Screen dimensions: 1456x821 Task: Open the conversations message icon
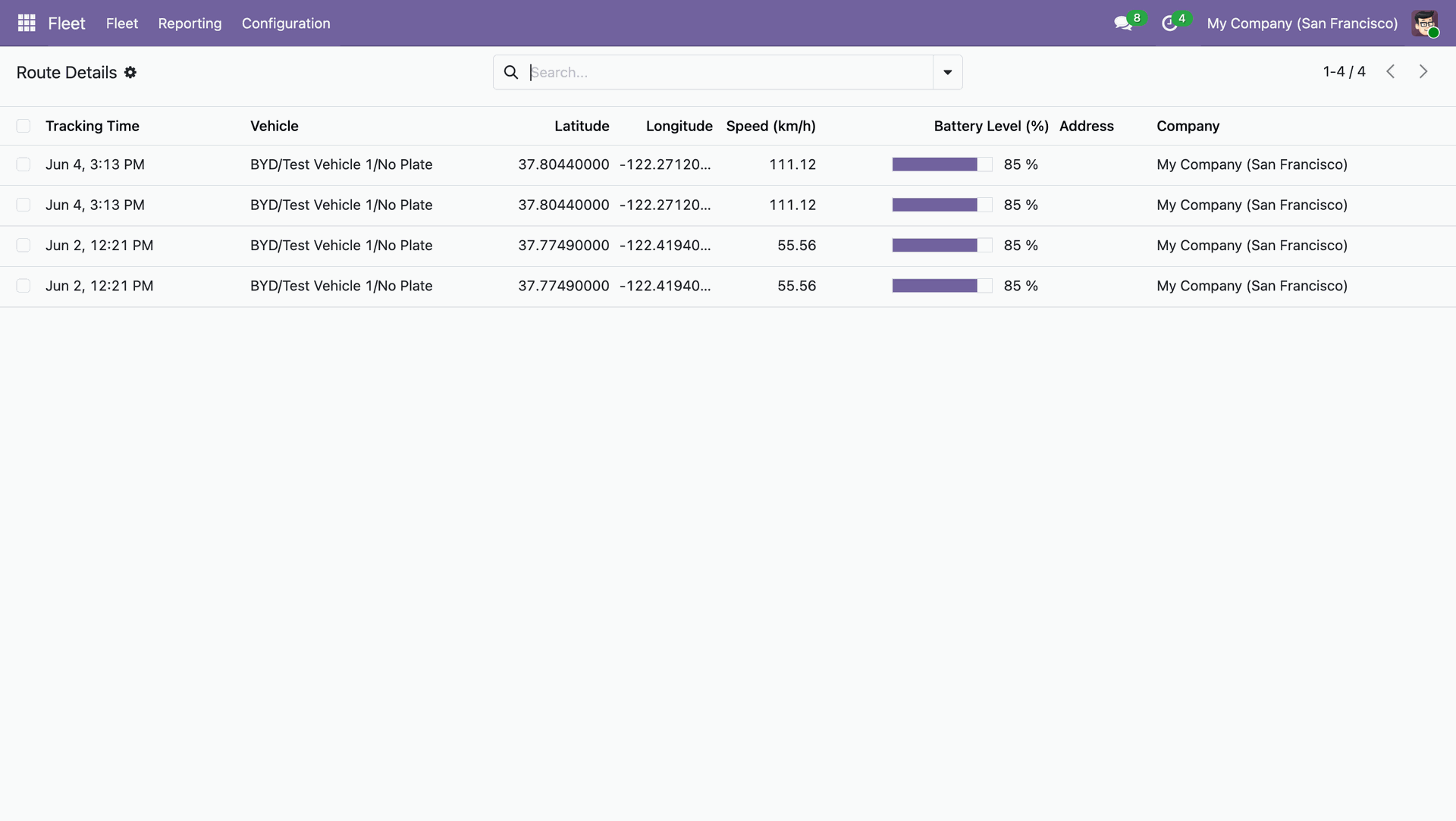[1123, 24]
